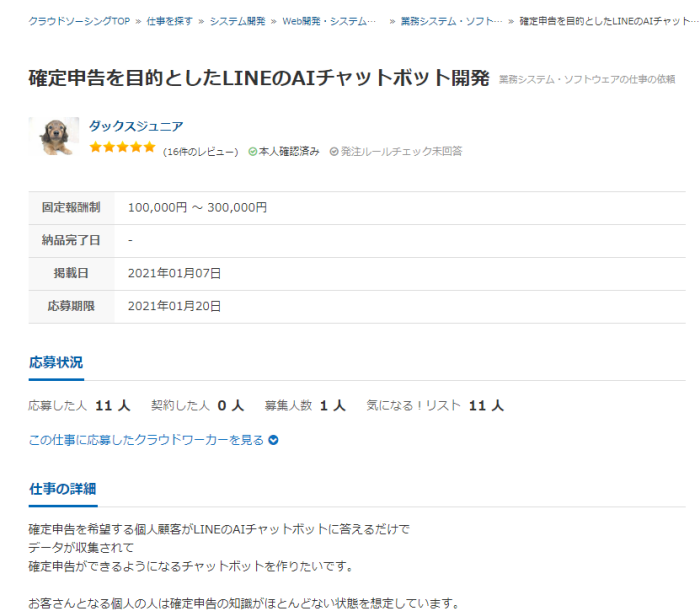Open client profile ダックスジュニア

pyautogui.click(x=136, y=126)
